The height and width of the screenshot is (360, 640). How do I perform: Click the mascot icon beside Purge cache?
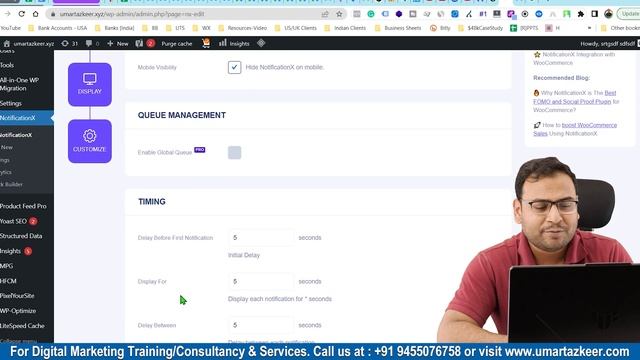(x=206, y=43)
